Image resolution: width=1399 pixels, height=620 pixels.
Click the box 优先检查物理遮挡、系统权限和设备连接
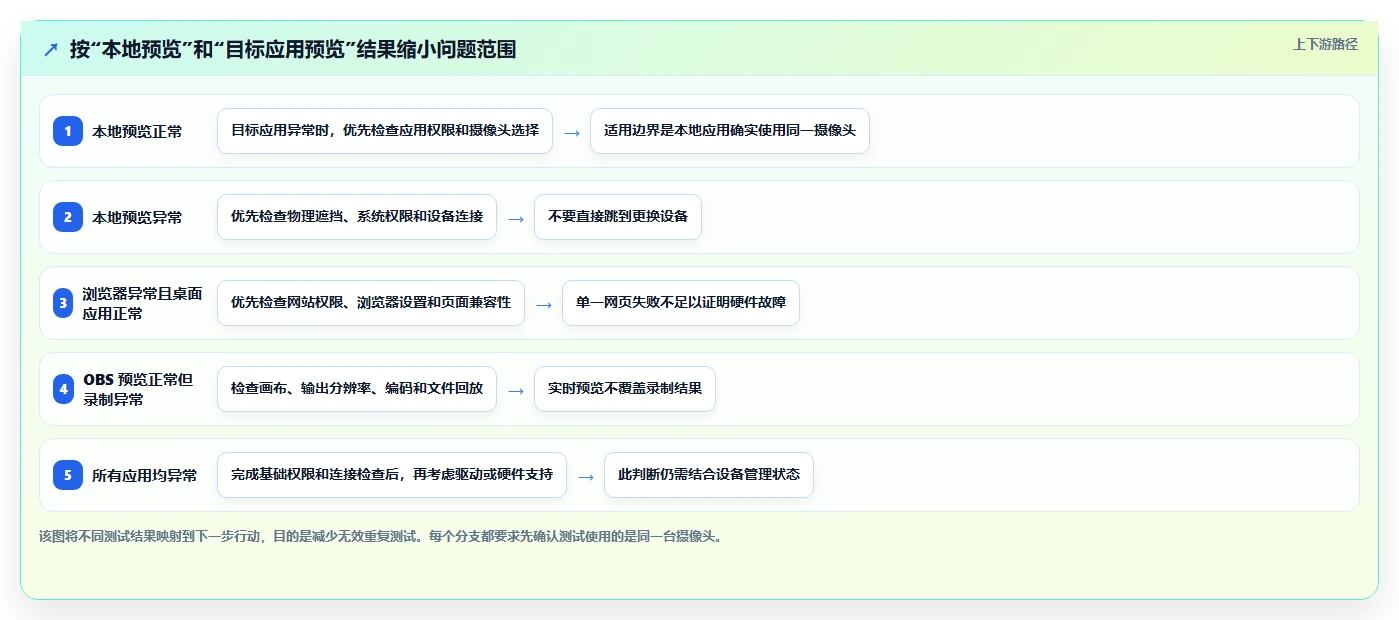[x=357, y=217]
